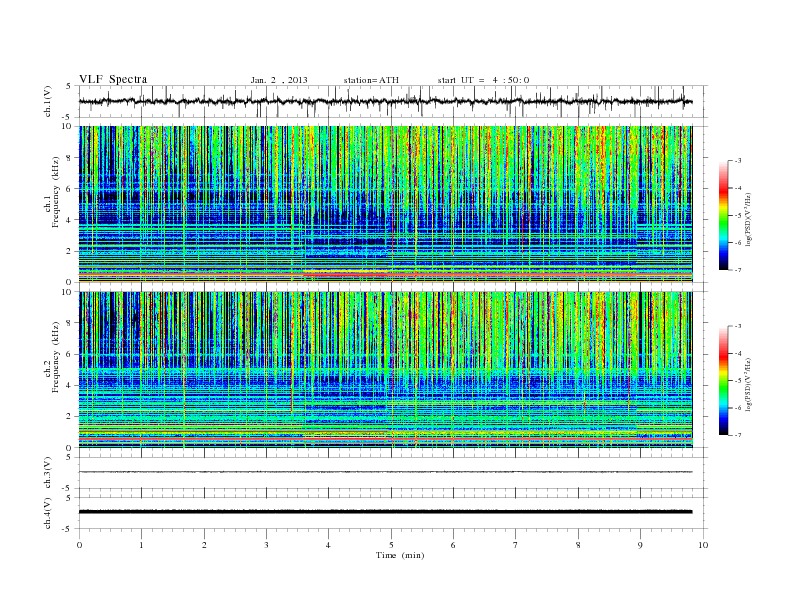Click the time axis tick label '10'
792x612 pixels.
pyautogui.click(x=703, y=545)
